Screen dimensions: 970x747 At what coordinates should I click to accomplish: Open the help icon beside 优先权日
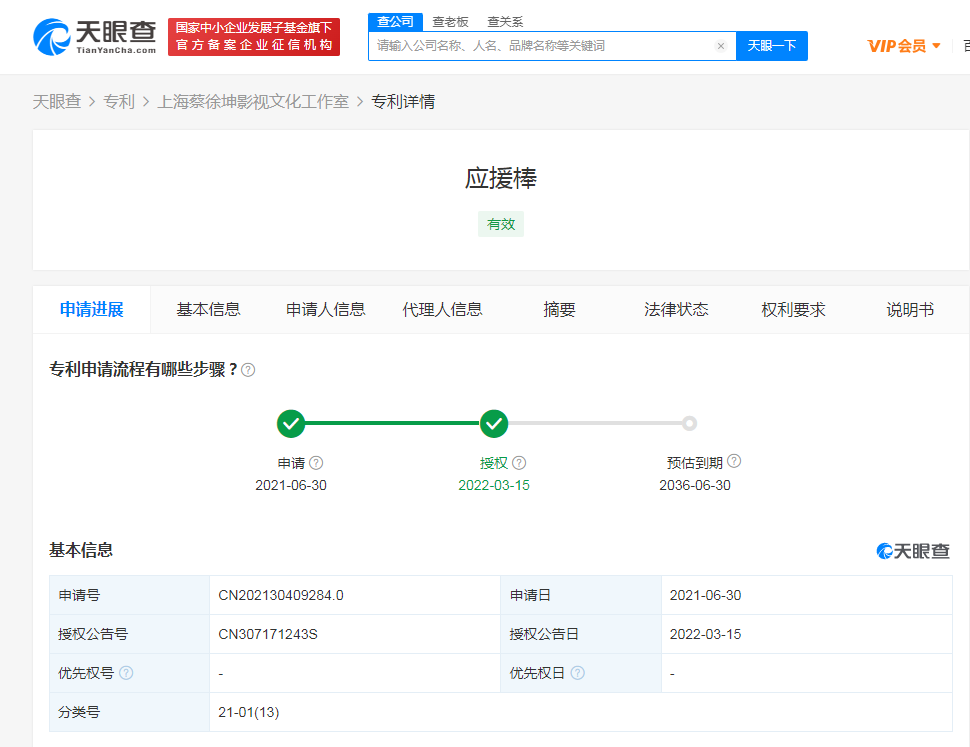point(577,673)
